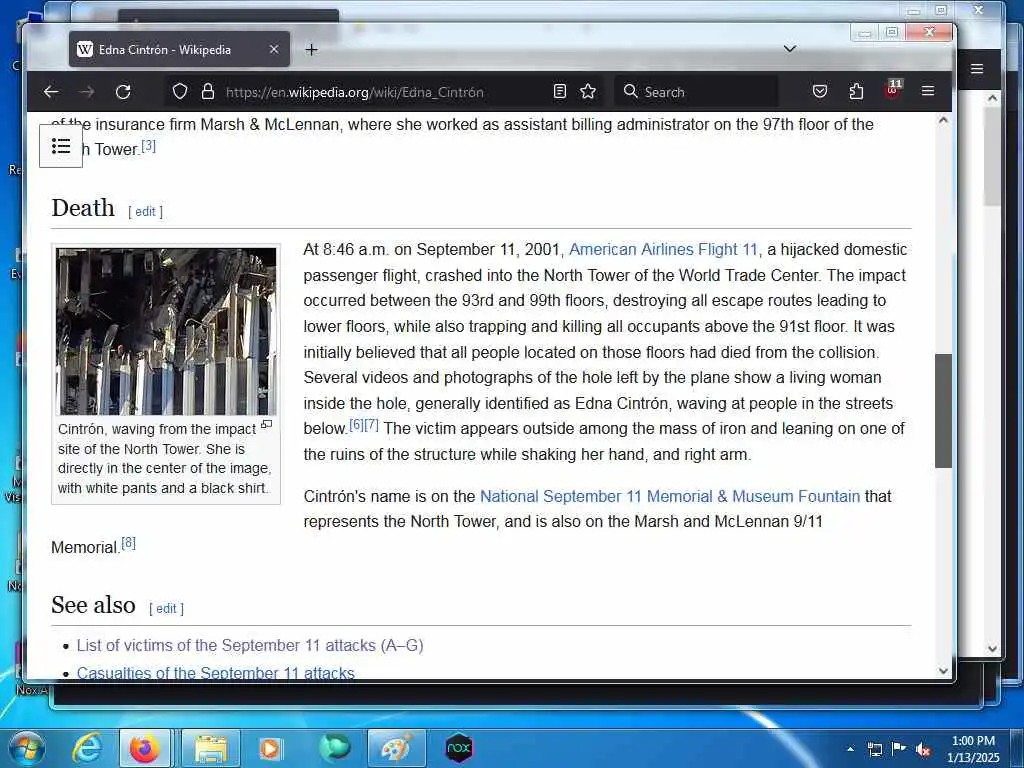Go back using the browser back arrow

[x=51, y=91]
